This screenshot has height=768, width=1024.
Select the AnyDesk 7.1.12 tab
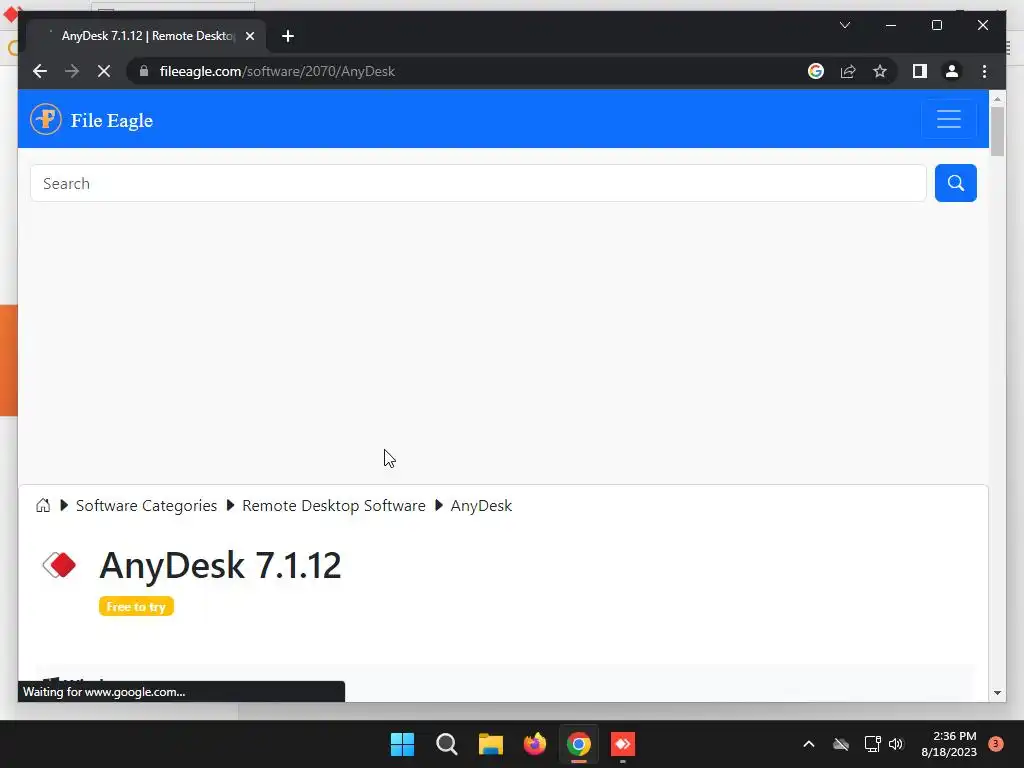pyautogui.click(x=146, y=36)
